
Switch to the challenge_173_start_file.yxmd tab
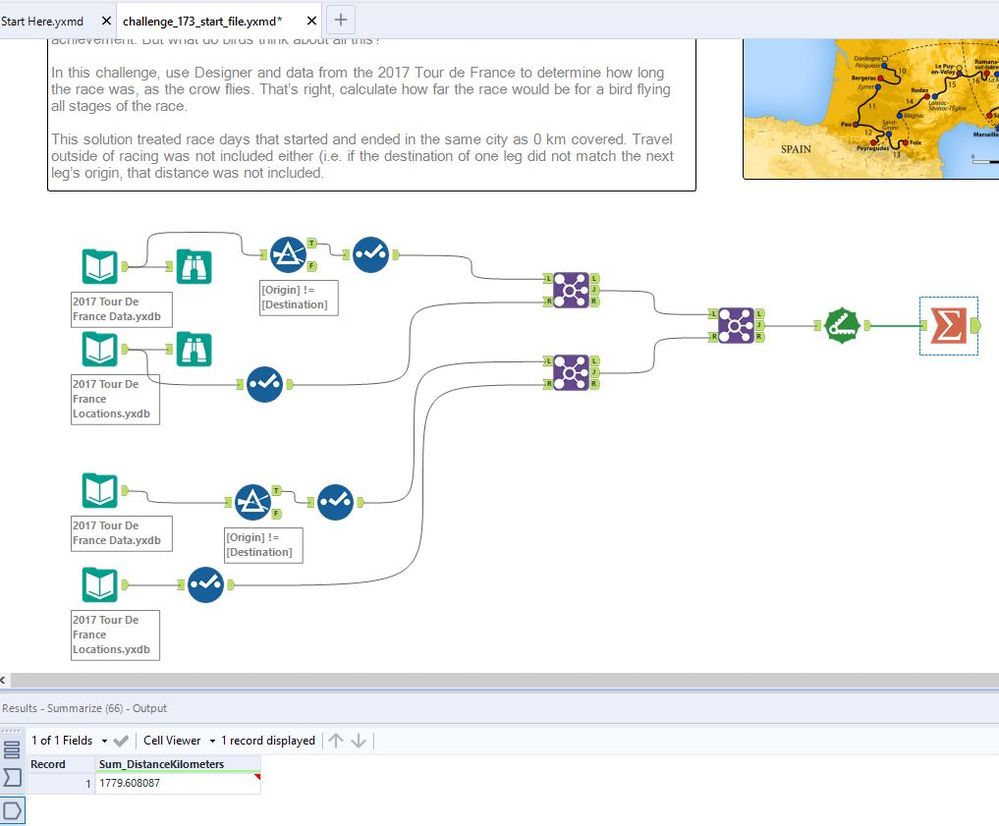202,21
